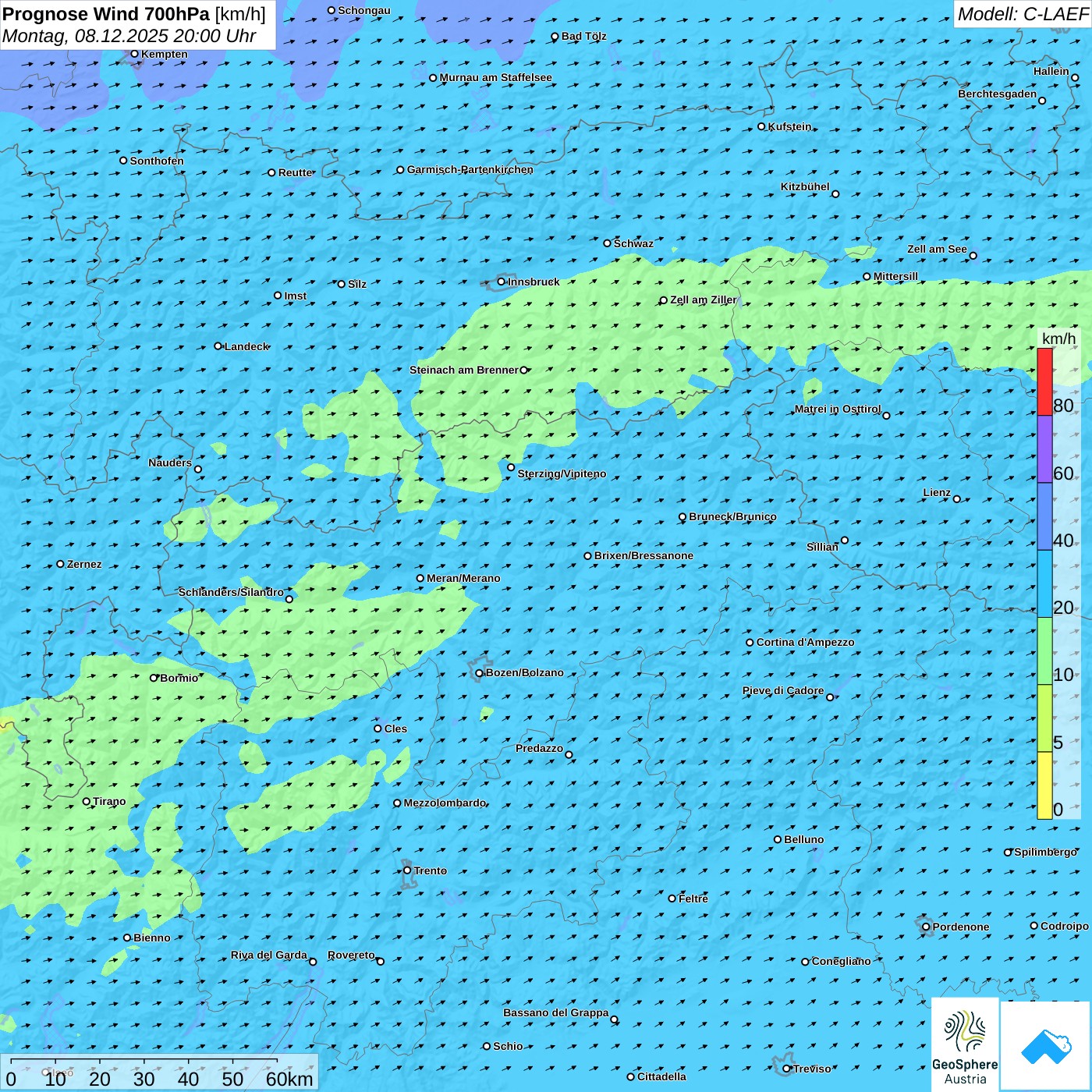Select the Kufstein location marker circle
The image size is (1092, 1092).
pos(762,126)
